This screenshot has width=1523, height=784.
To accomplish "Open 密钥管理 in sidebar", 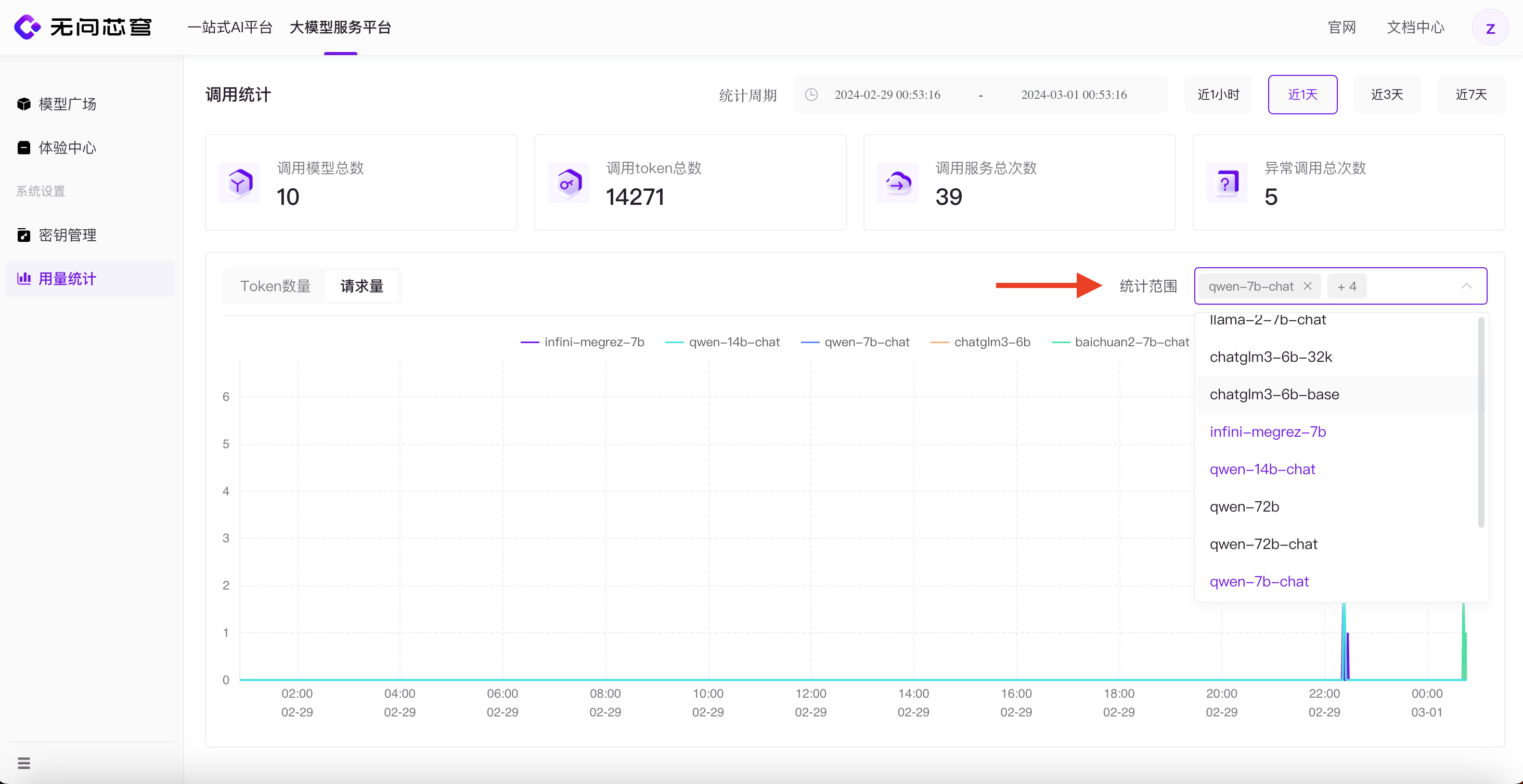I will point(90,235).
